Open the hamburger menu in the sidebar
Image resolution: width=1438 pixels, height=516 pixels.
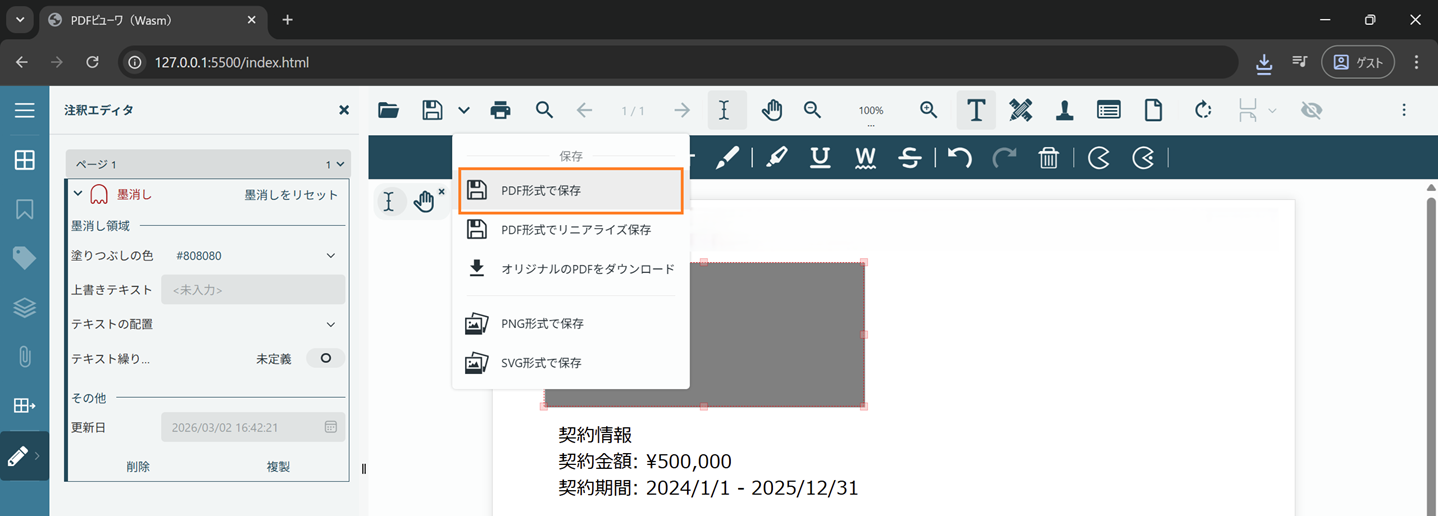pos(24,110)
